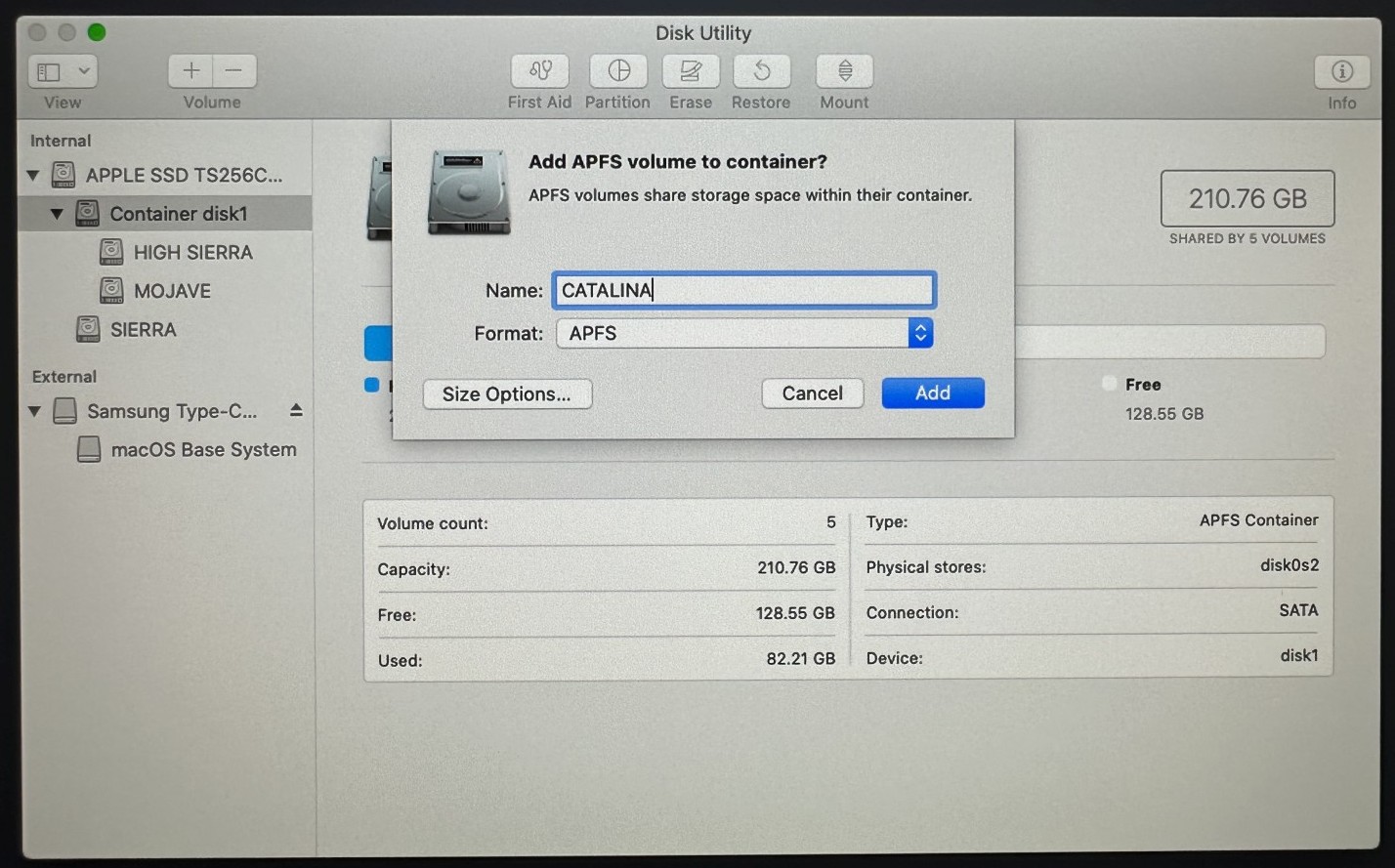Click the add volume plus button
Image resolution: width=1395 pixels, height=868 pixels.
(190, 70)
